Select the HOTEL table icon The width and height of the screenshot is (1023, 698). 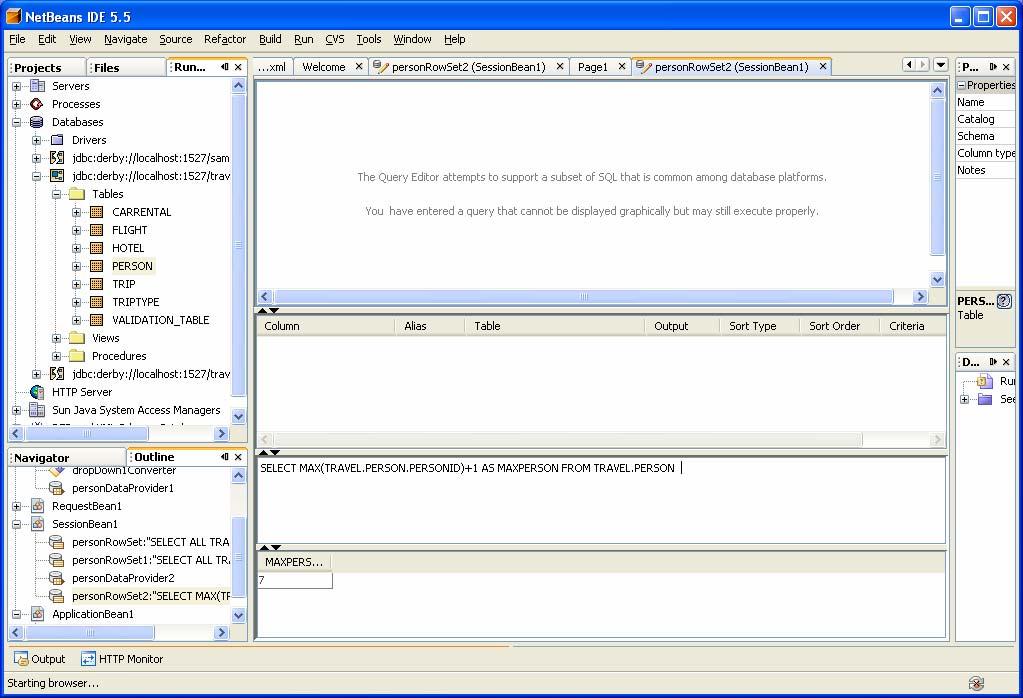tap(97, 248)
